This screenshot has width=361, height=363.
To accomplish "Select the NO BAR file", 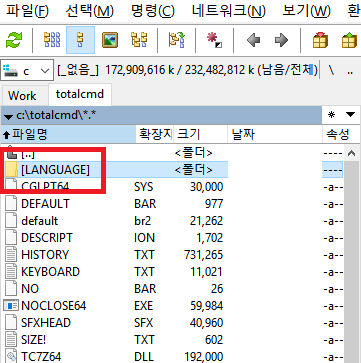I will tap(173, 289).
